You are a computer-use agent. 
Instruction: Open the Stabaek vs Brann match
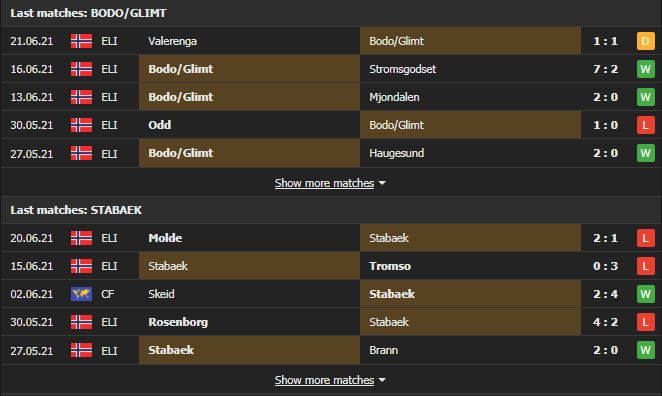coord(331,350)
